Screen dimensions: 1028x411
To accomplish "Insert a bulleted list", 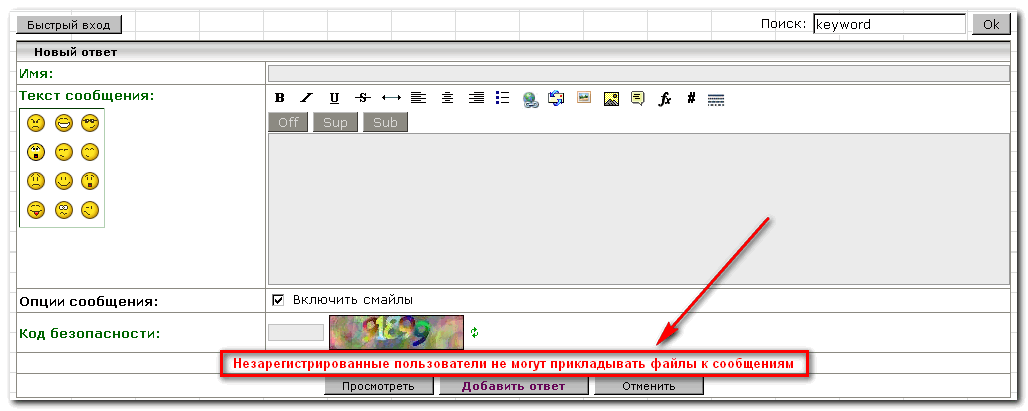I will [502, 98].
